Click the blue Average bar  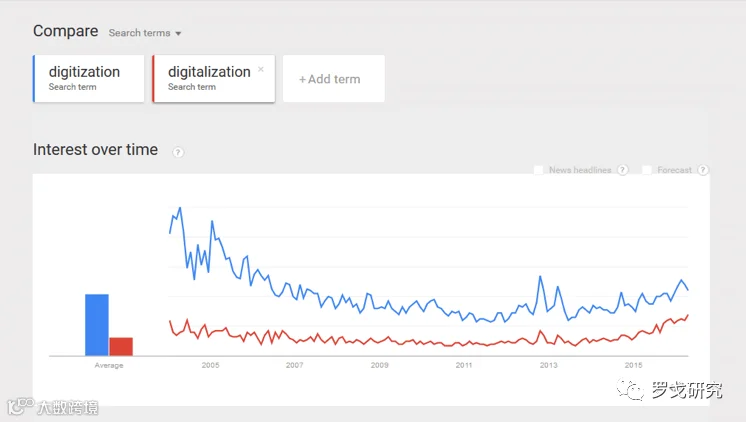click(97, 325)
